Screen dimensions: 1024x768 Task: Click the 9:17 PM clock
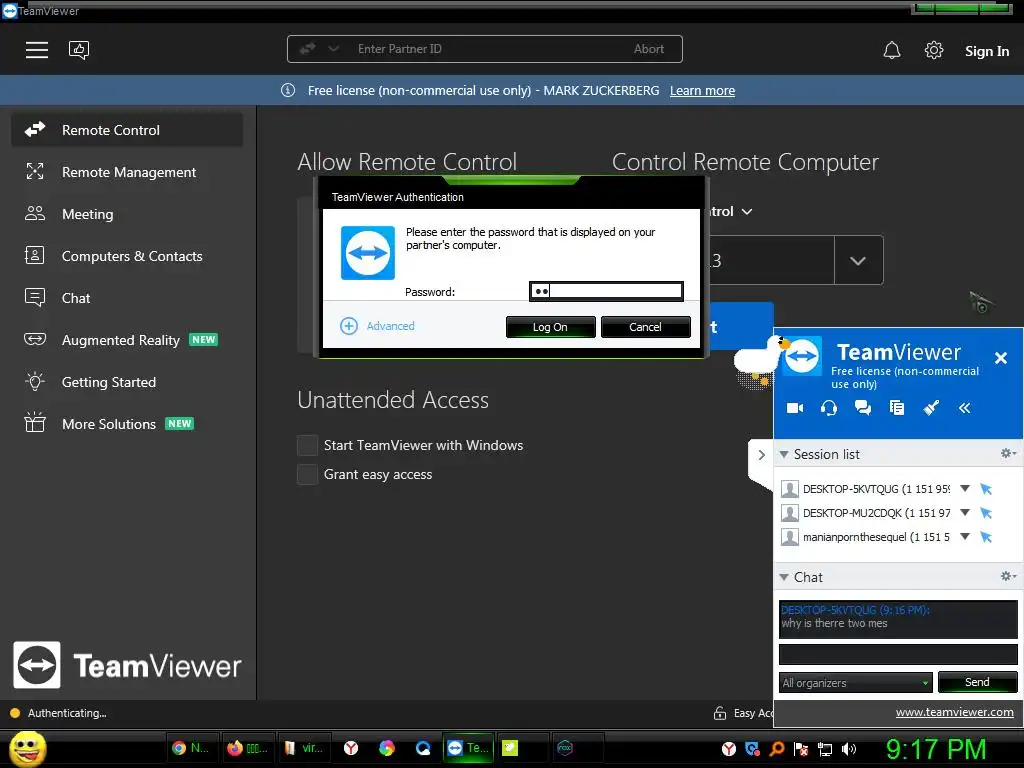[x=936, y=750]
